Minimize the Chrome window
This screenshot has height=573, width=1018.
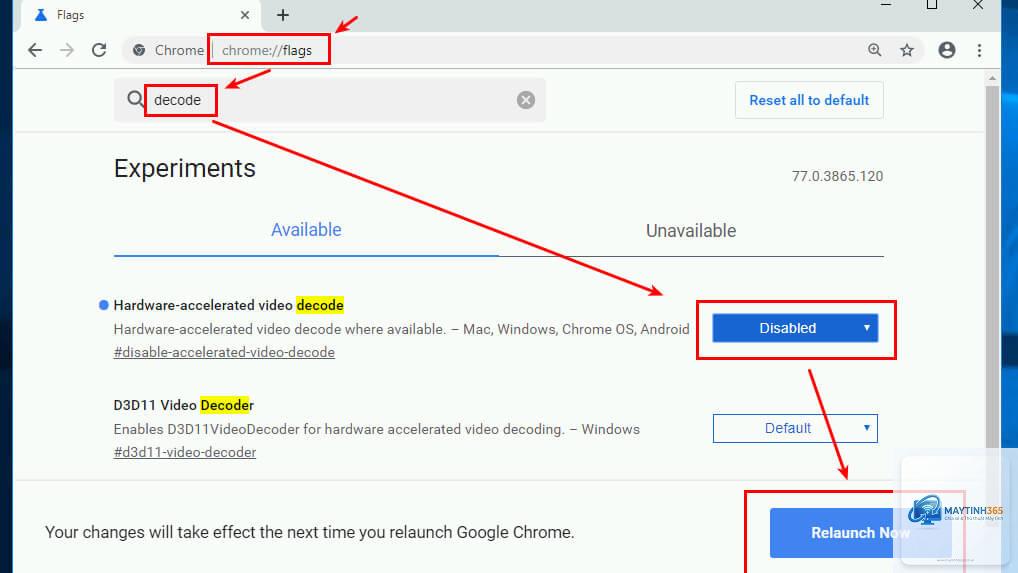pos(886,5)
